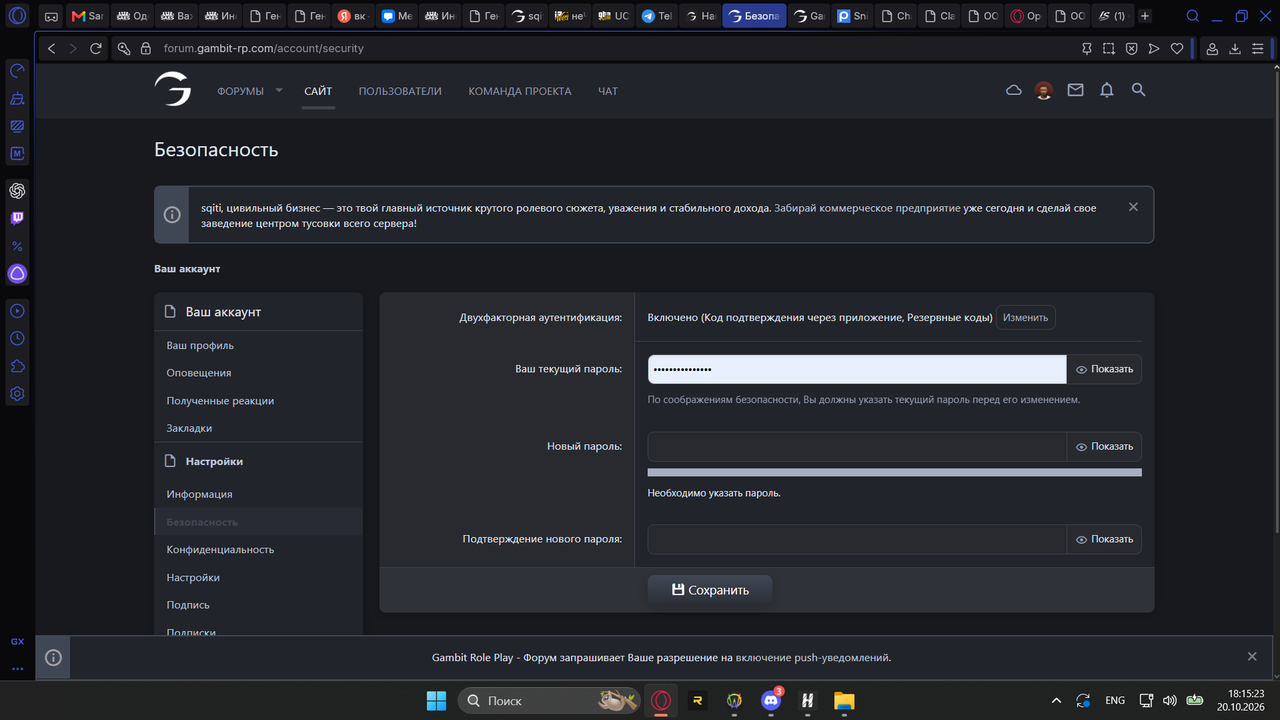1280x720 pixels.
Task: Change two-factor settings with Изменить
Action: click(1026, 317)
